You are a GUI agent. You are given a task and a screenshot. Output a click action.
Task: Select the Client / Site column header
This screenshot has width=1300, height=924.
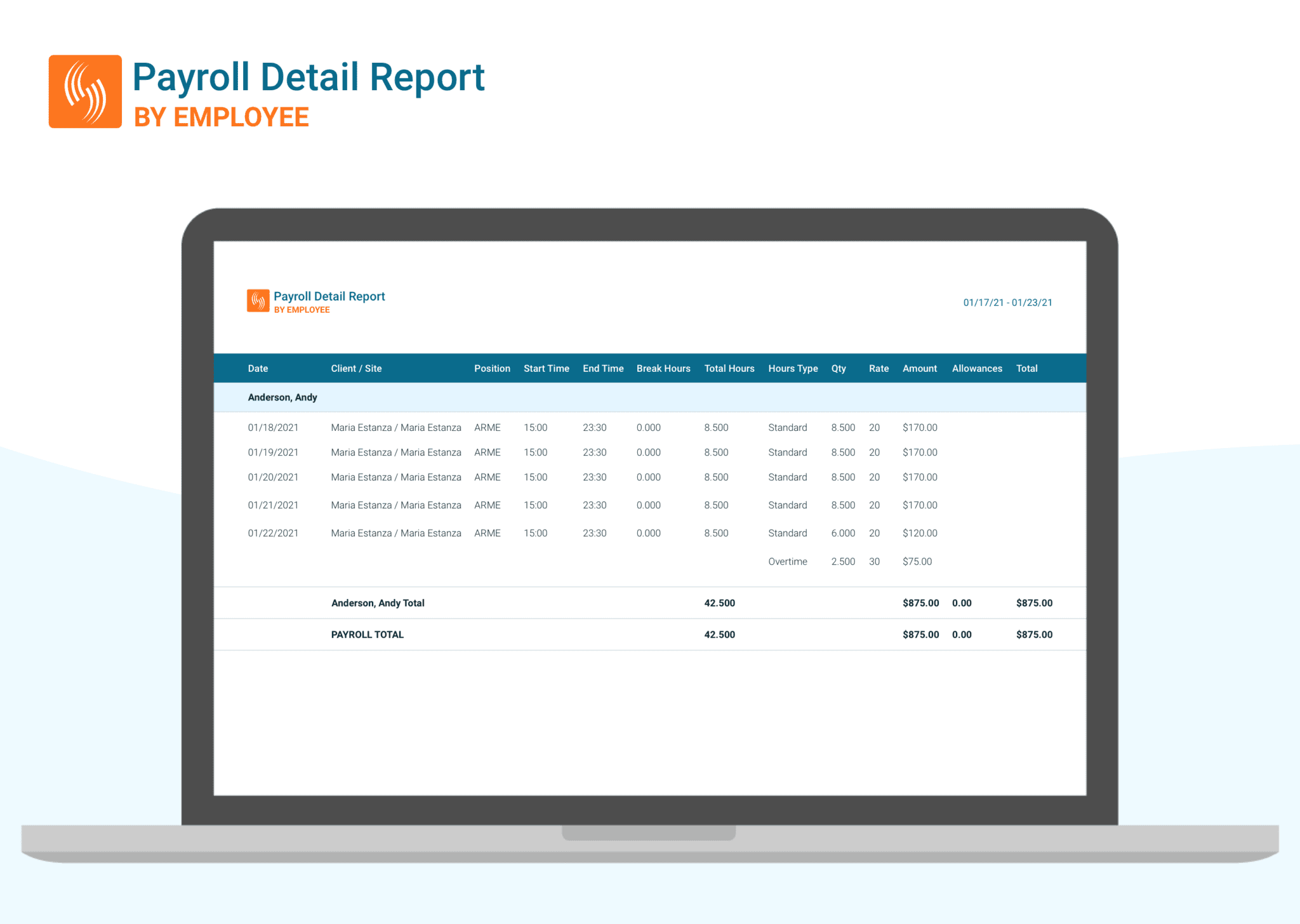tap(356, 368)
